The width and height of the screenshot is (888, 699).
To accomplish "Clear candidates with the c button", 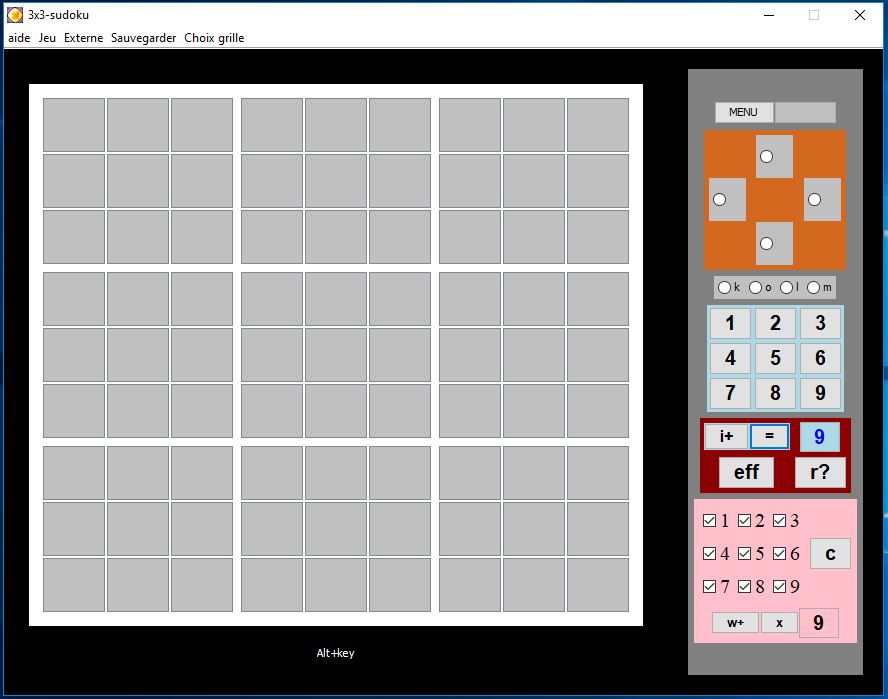I will point(830,552).
